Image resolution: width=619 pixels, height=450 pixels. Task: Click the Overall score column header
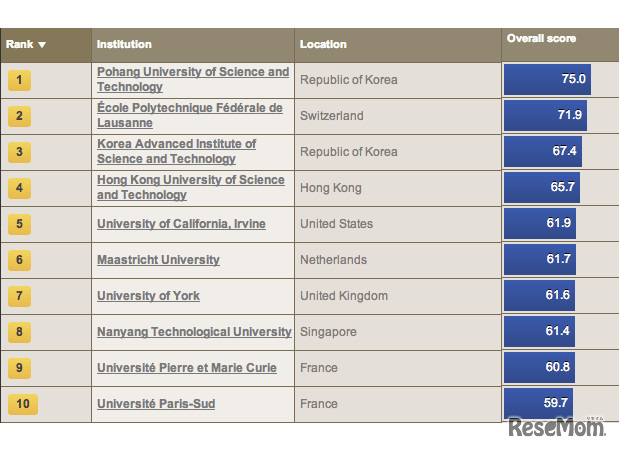(x=541, y=39)
